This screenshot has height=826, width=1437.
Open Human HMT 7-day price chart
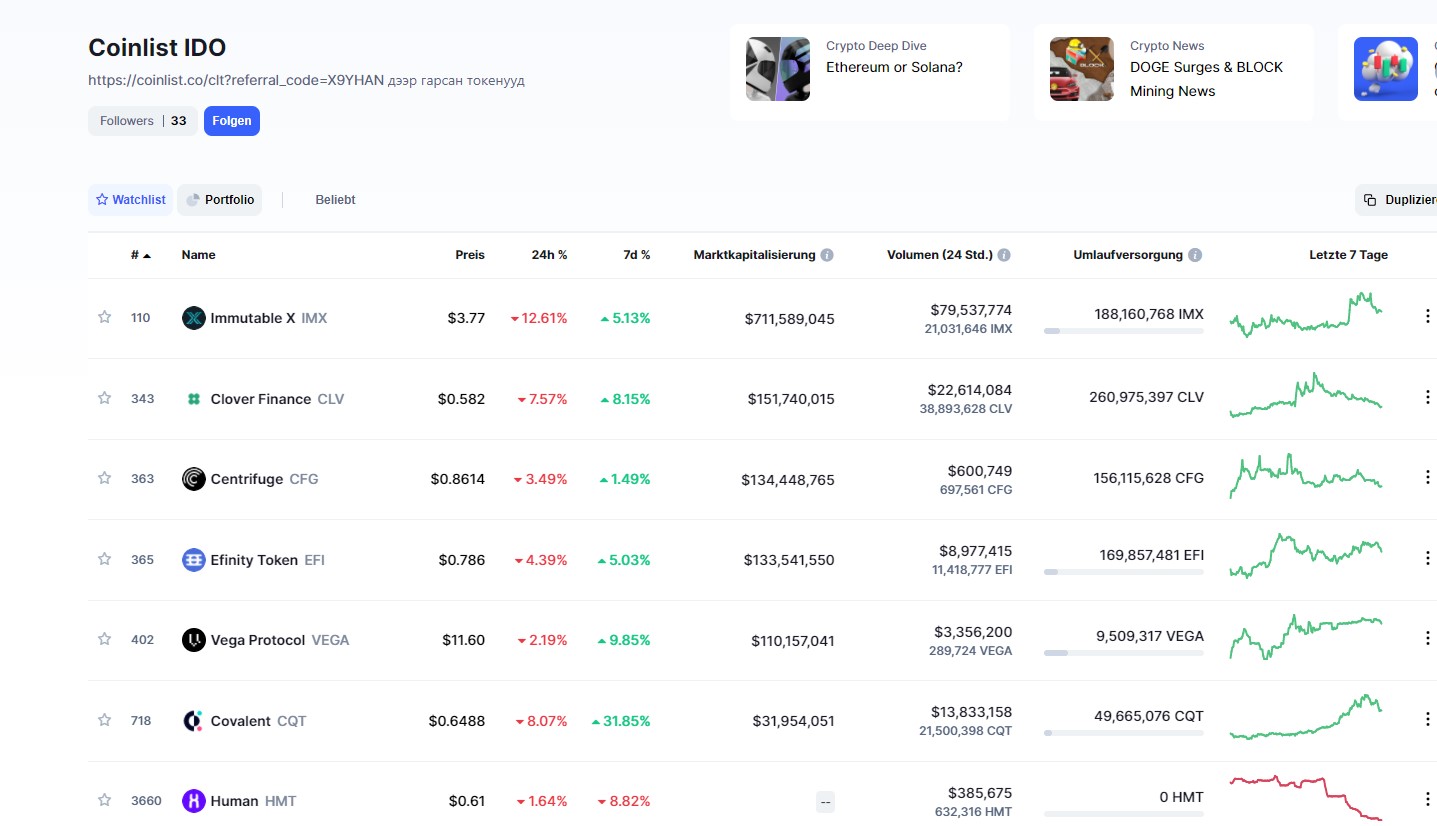pos(1306,797)
